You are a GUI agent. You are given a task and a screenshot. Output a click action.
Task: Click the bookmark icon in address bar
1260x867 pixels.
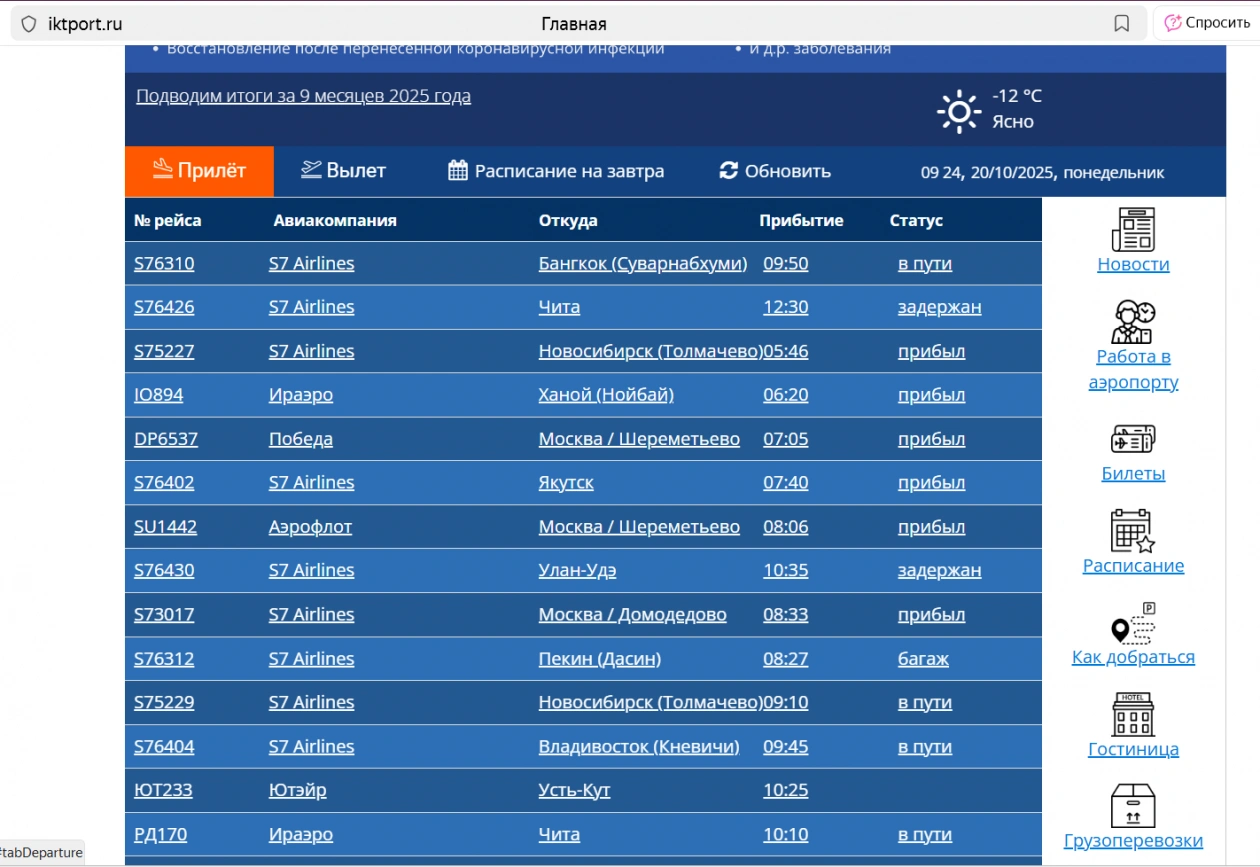1121,24
